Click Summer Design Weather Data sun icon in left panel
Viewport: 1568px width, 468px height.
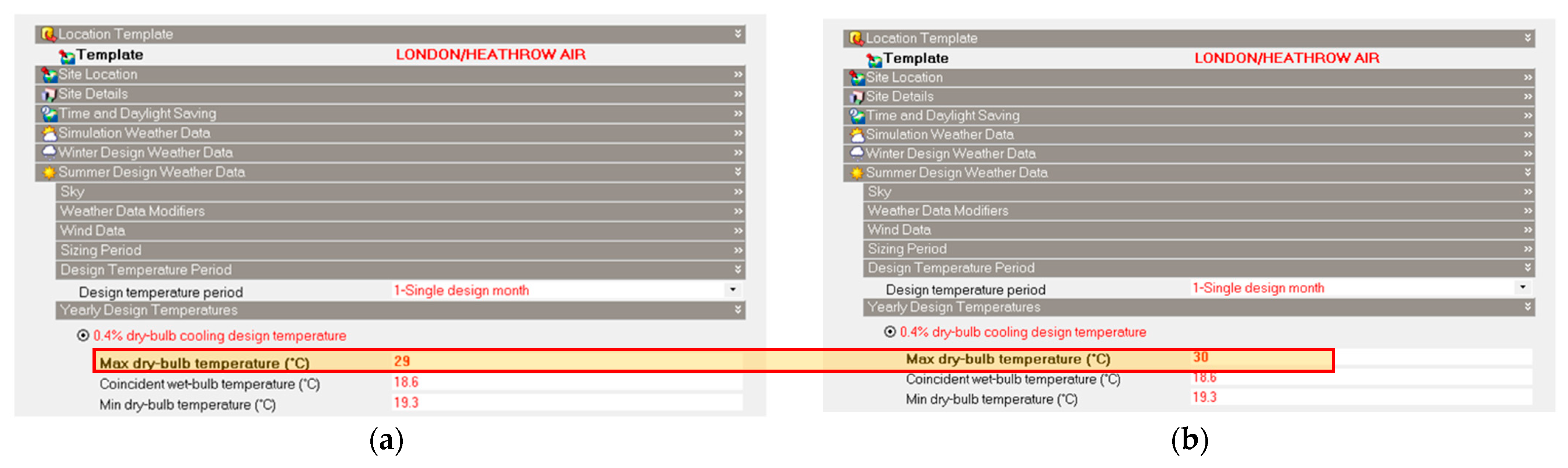(x=49, y=172)
